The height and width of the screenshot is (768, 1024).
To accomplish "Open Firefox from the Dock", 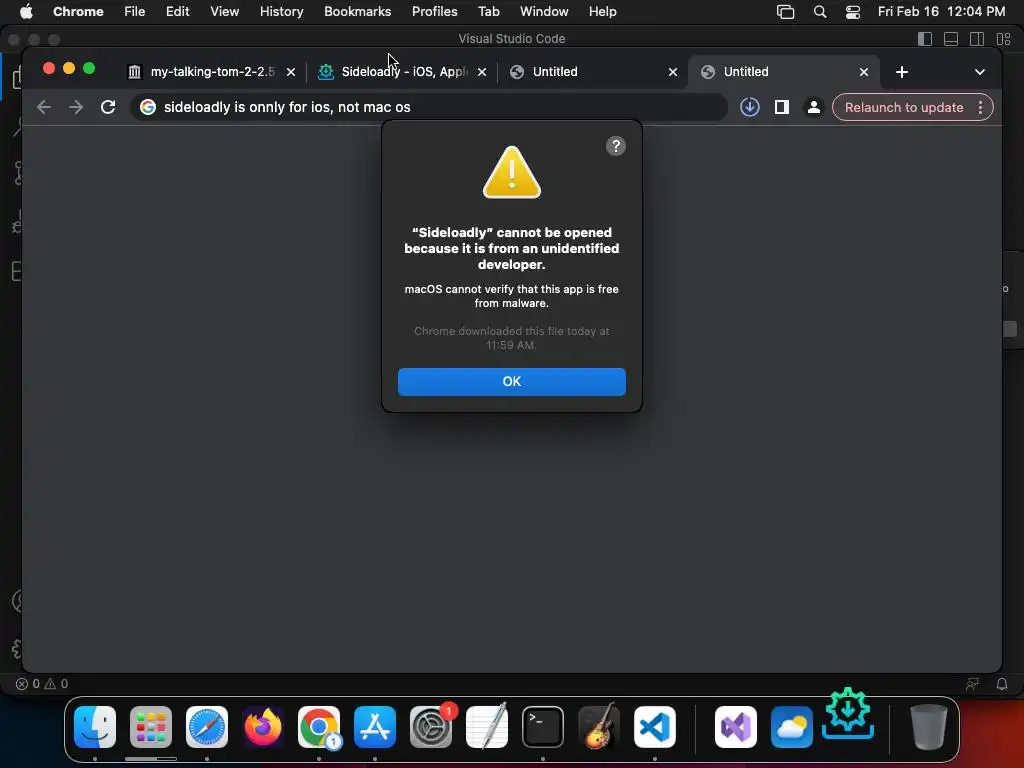I will click(x=263, y=727).
